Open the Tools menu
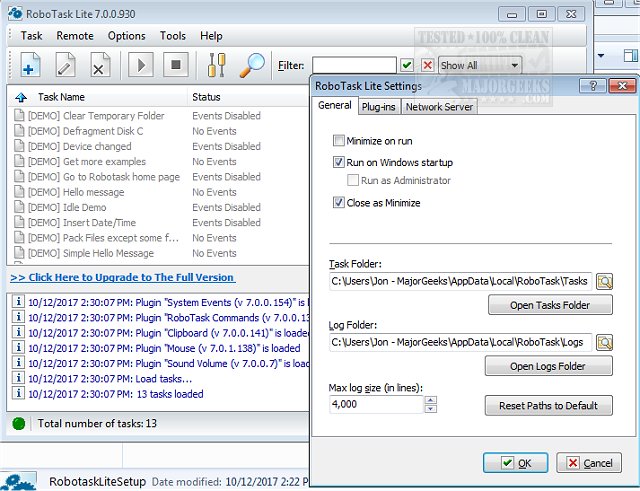The width and height of the screenshot is (640, 491). pos(173,36)
